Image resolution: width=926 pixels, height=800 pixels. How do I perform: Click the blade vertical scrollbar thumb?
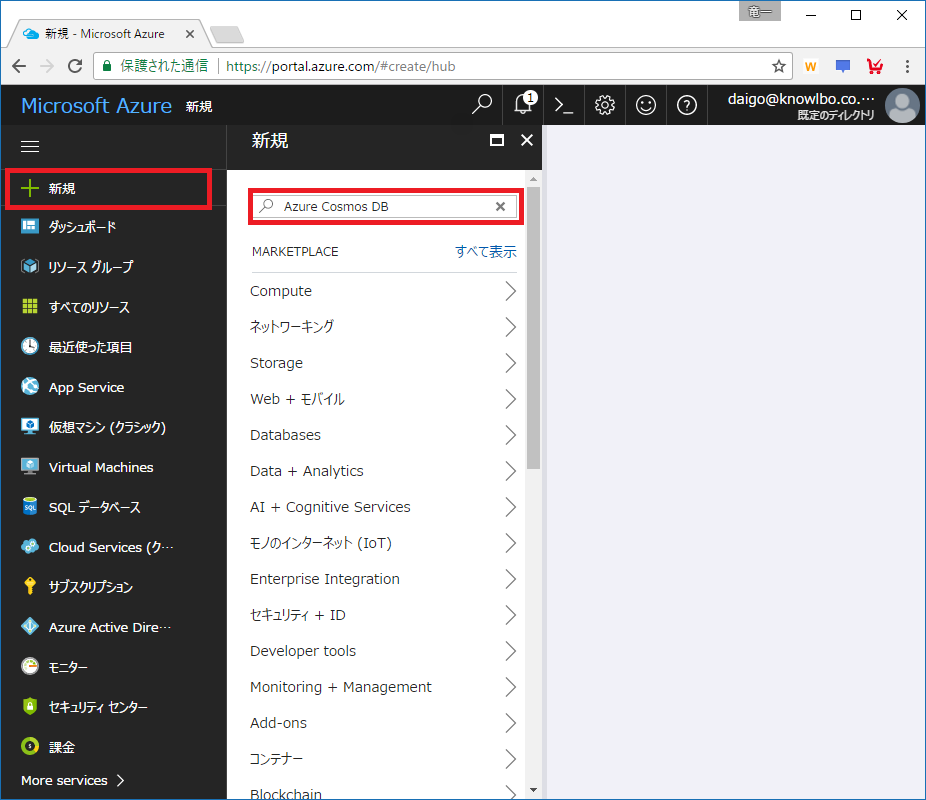533,328
